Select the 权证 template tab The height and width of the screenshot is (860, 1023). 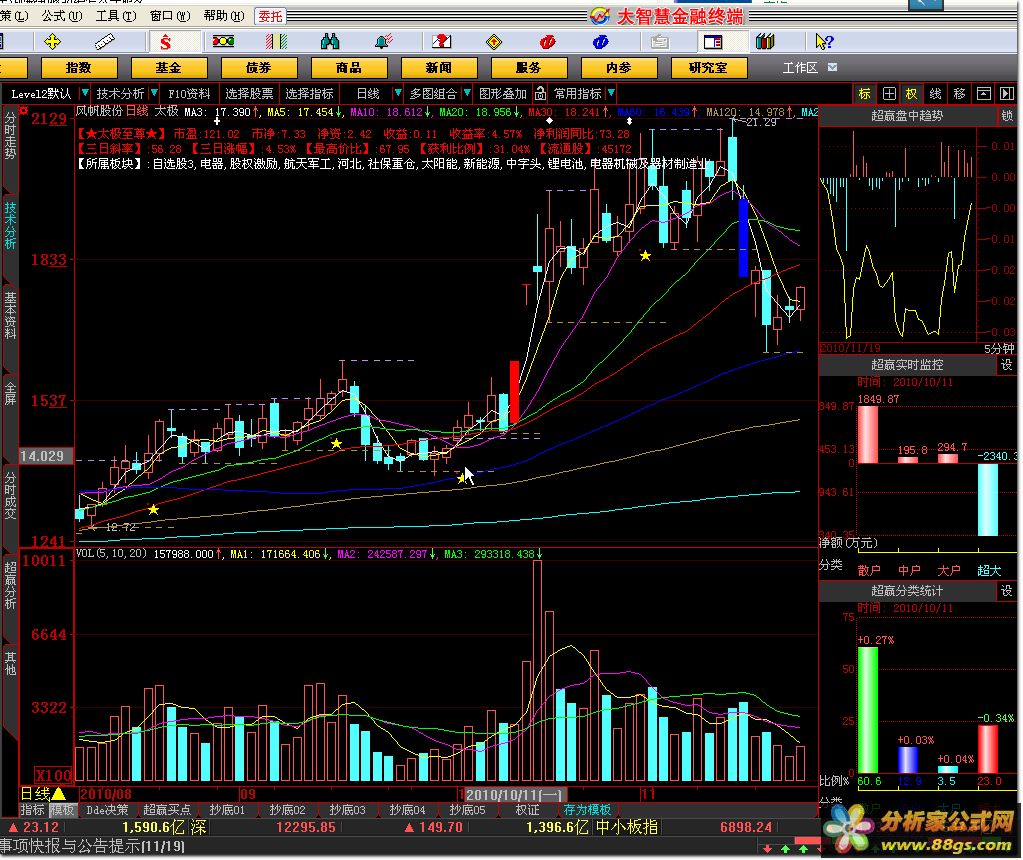pyautogui.click(x=527, y=810)
